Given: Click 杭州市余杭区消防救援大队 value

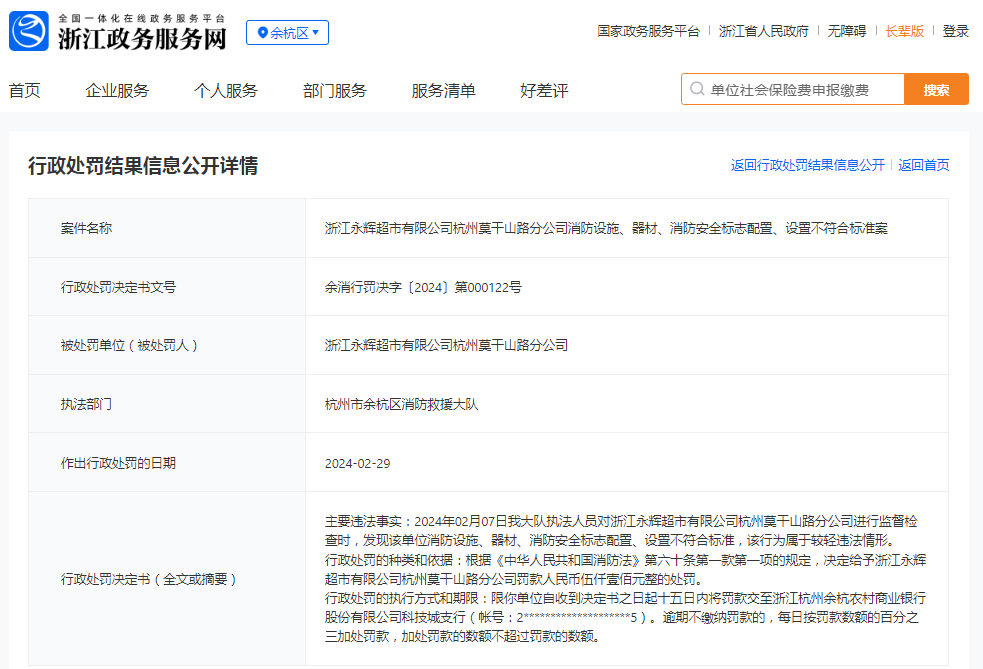Looking at the screenshot, I should (401, 404).
